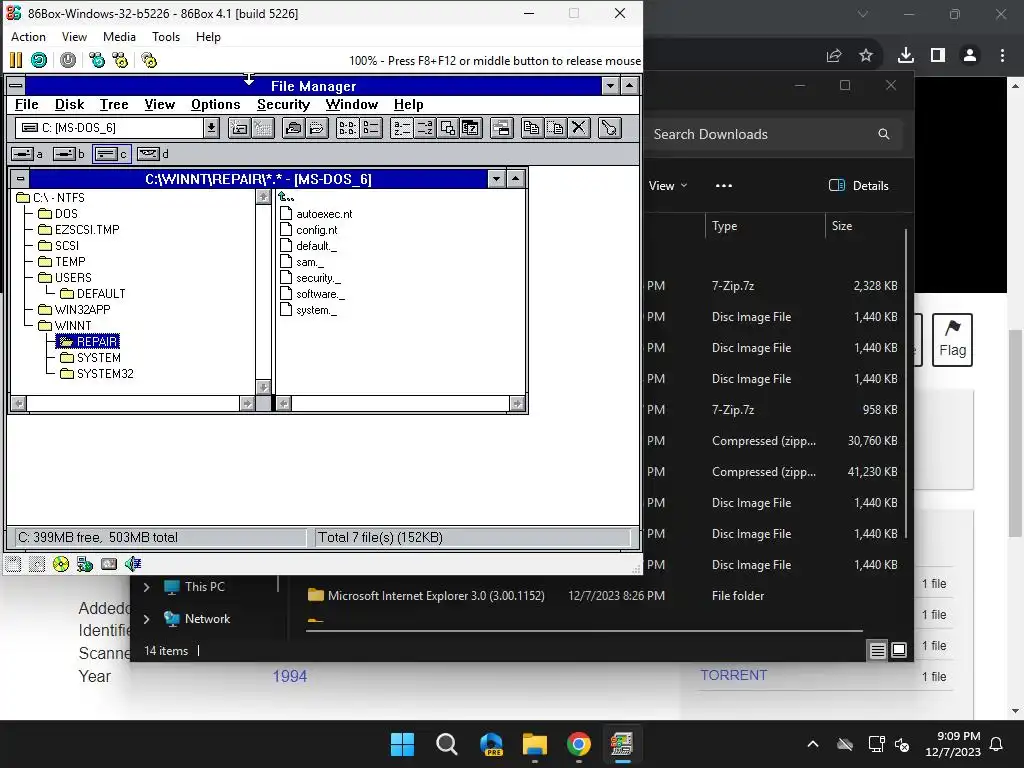This screenshot has width=1024, height=768.
Task: Click the search magnifier in Search Downloads box
Action: [884, 134]
